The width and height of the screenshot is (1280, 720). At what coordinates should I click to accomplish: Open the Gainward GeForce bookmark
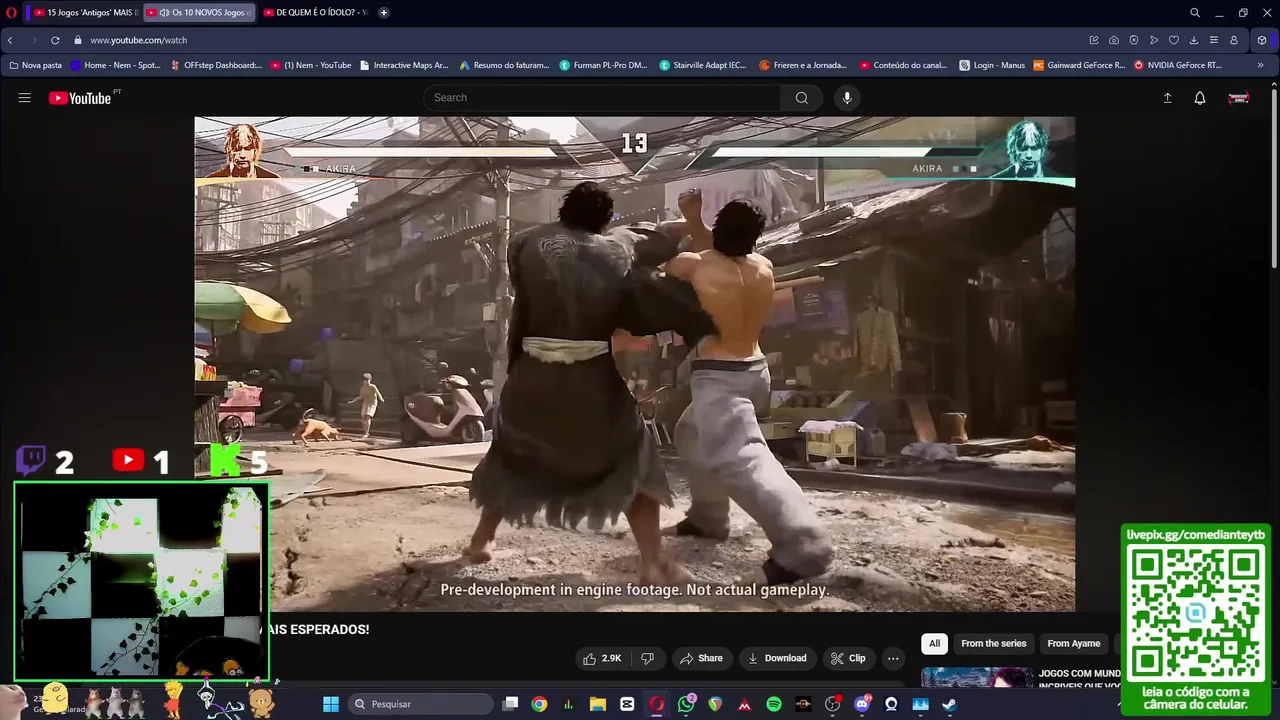pyautogui.click(x=1079, y=65)
